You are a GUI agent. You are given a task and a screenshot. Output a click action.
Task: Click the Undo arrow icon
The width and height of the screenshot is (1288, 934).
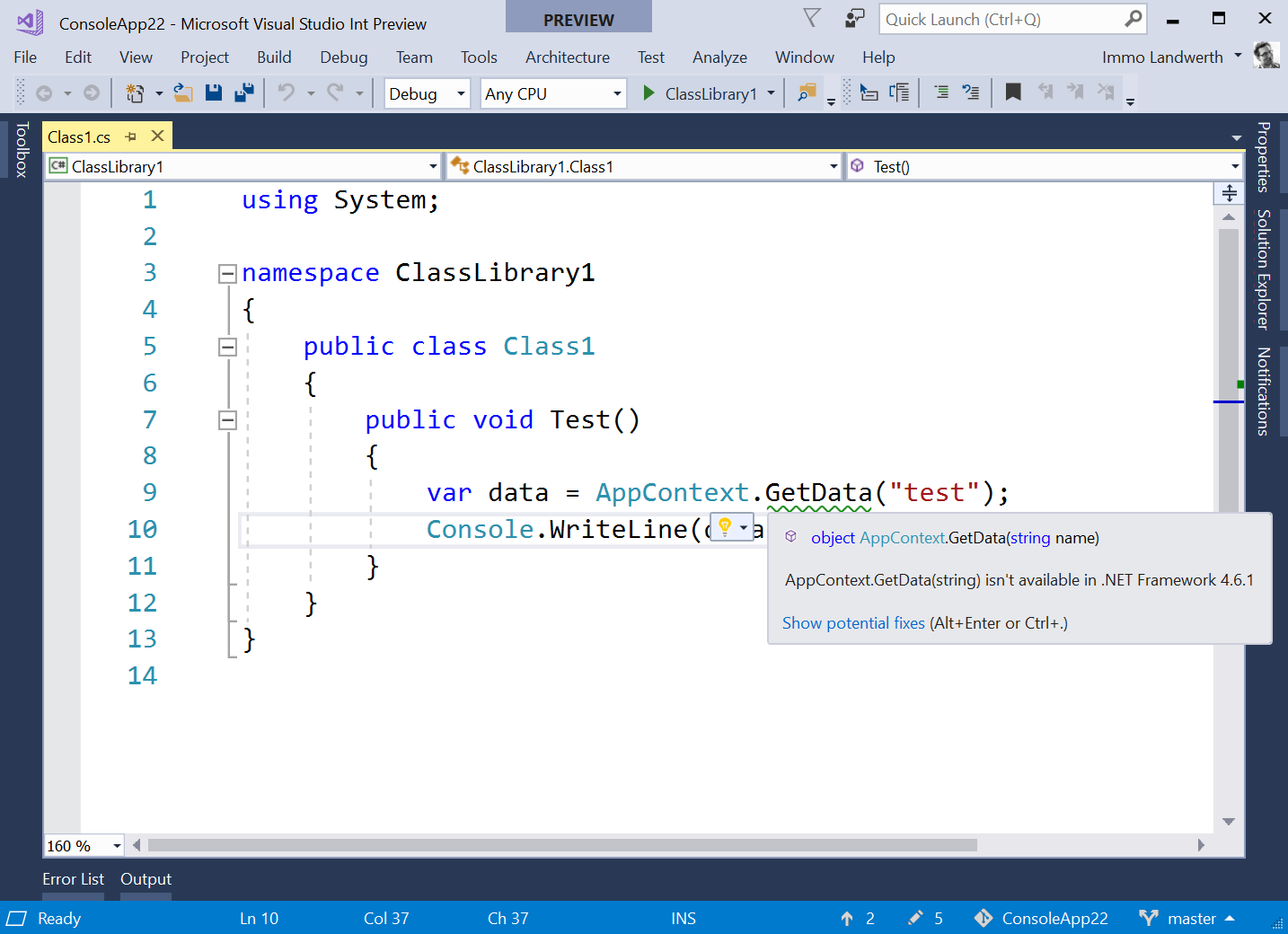pyautogui.click(x=287, y=93)
